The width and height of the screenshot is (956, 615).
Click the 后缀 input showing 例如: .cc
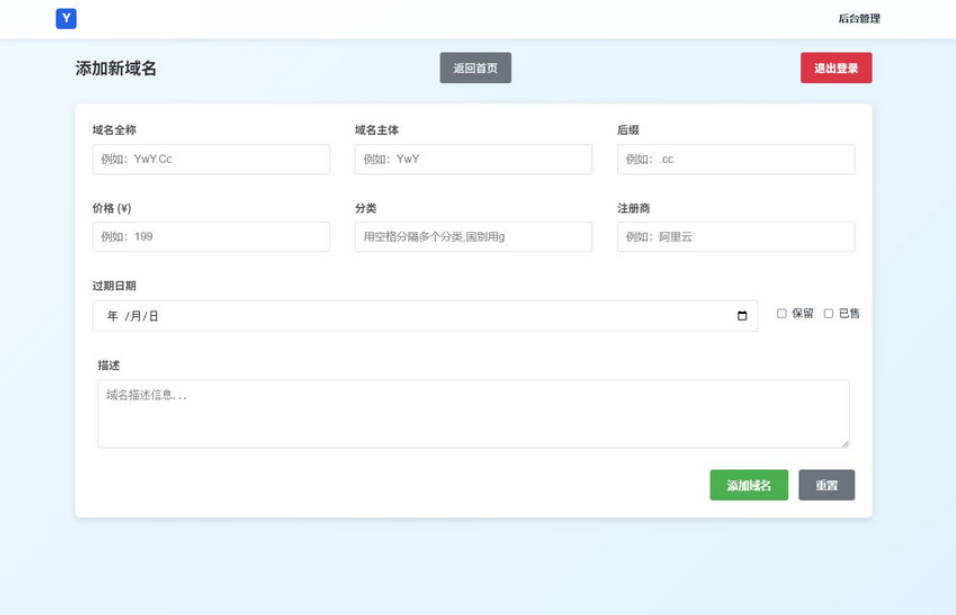[x=736, y=158]
